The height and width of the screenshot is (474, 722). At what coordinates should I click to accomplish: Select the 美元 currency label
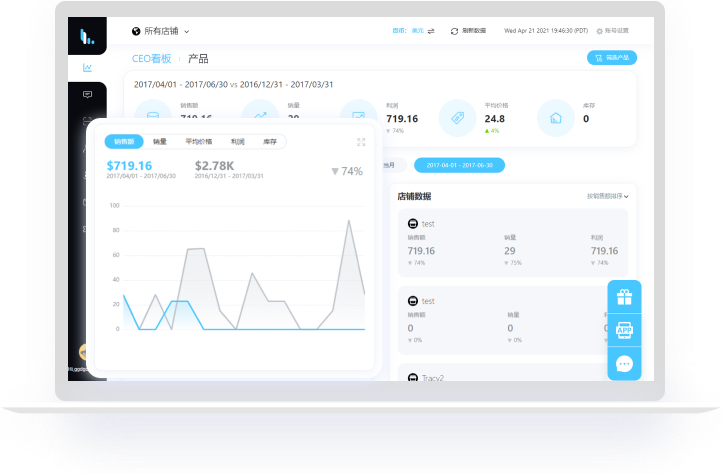pos(418,30)
